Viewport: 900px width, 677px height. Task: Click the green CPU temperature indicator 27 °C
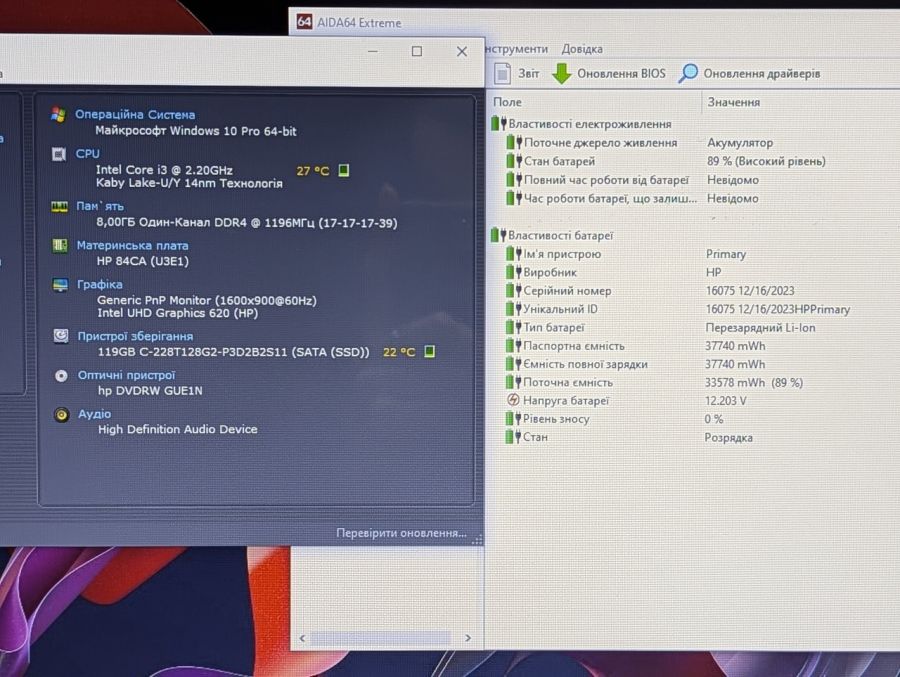[343, 170]
